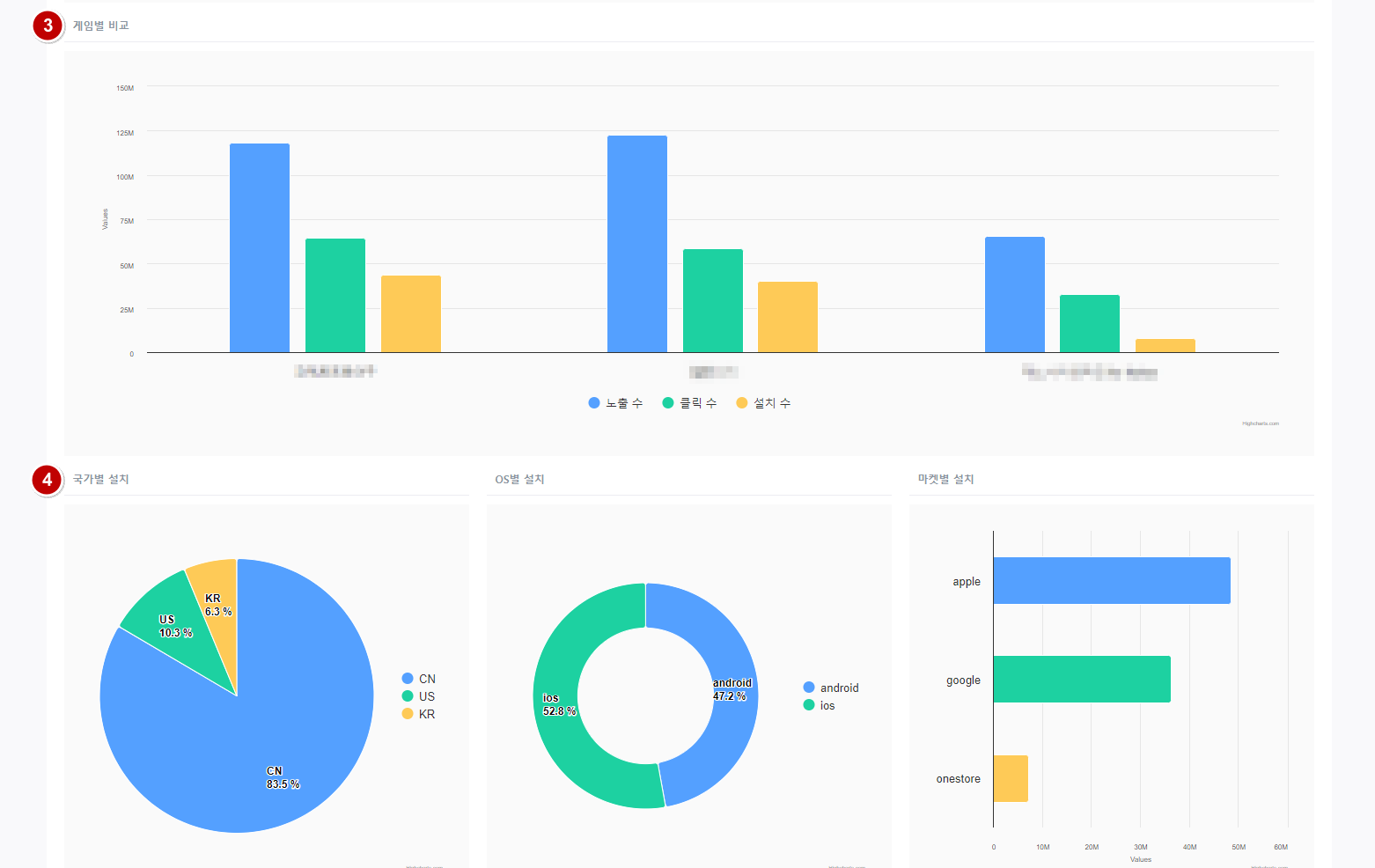Viewport: 1375px width, 868px height.
Task: Hide CN in the country pie legend
Action: [x=419, y=679]
